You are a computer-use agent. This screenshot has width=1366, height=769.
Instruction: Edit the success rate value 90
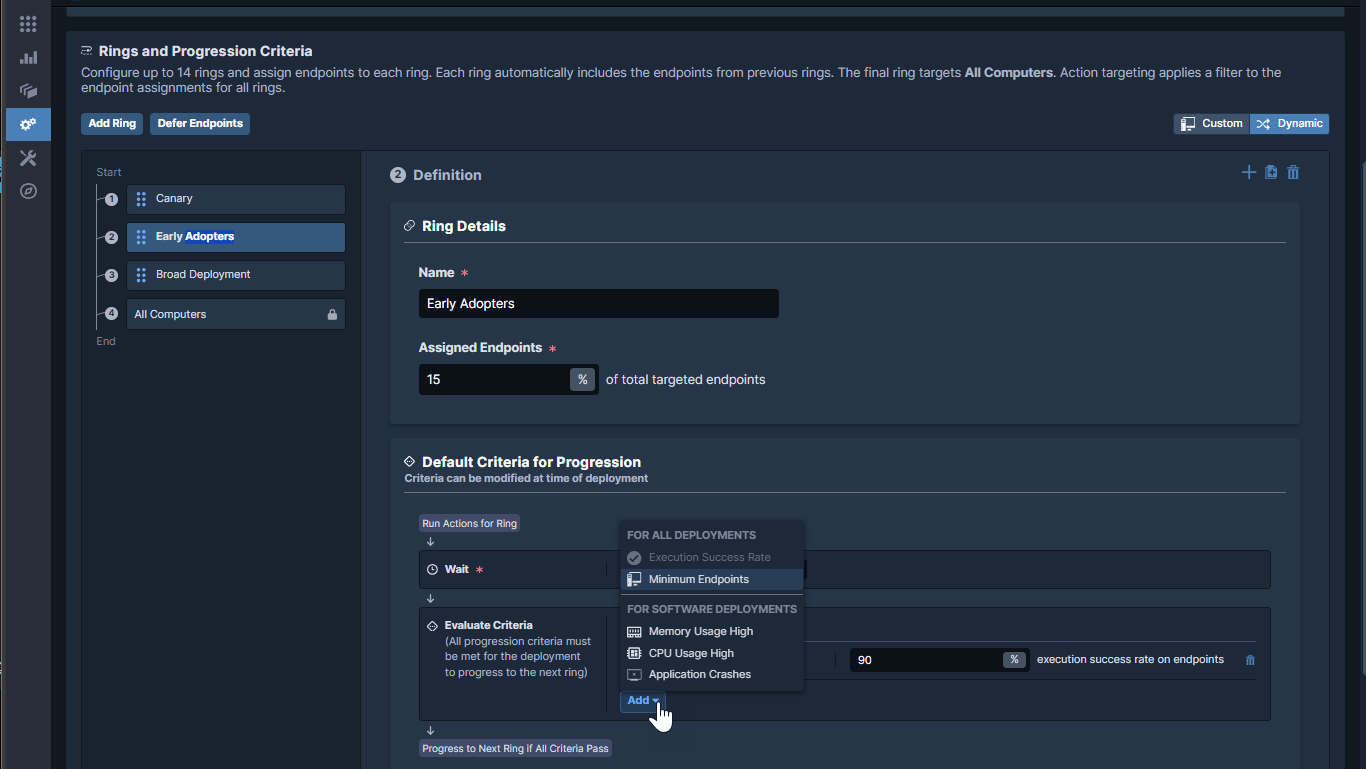coord(926,660)
